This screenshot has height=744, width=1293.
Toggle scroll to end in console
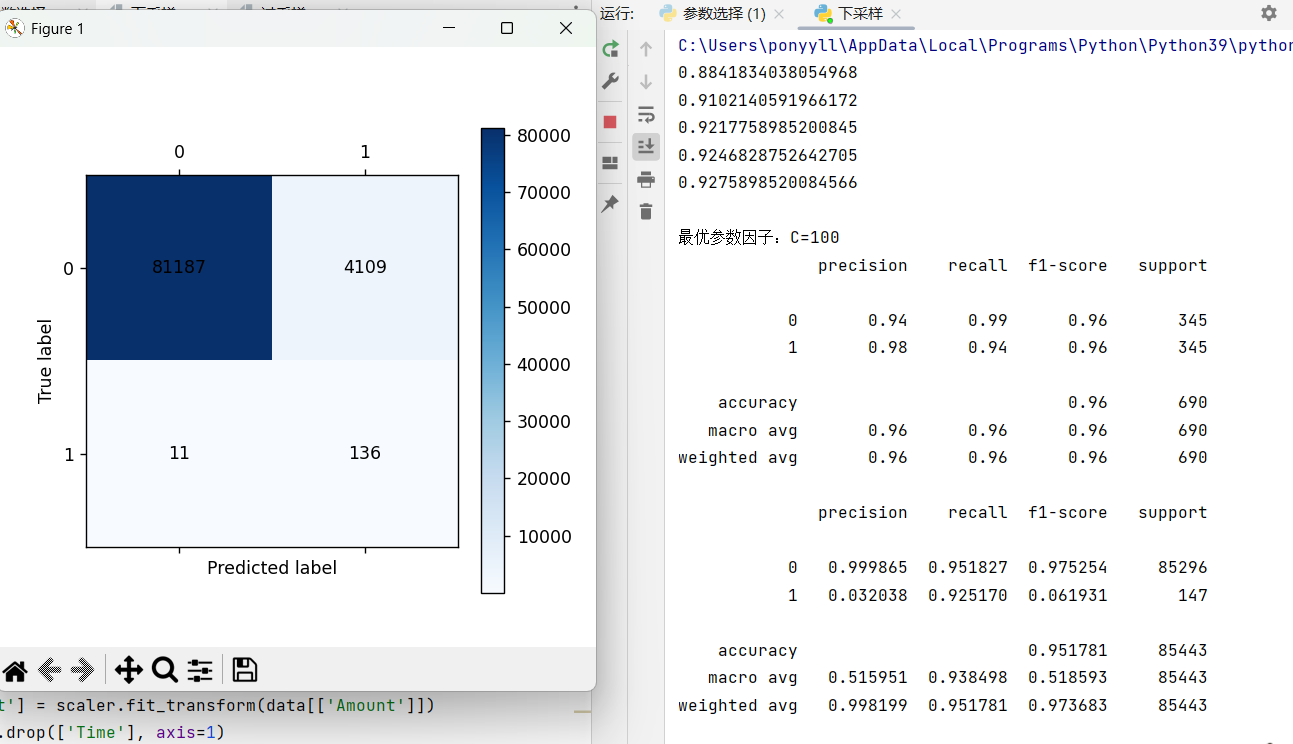646,146
